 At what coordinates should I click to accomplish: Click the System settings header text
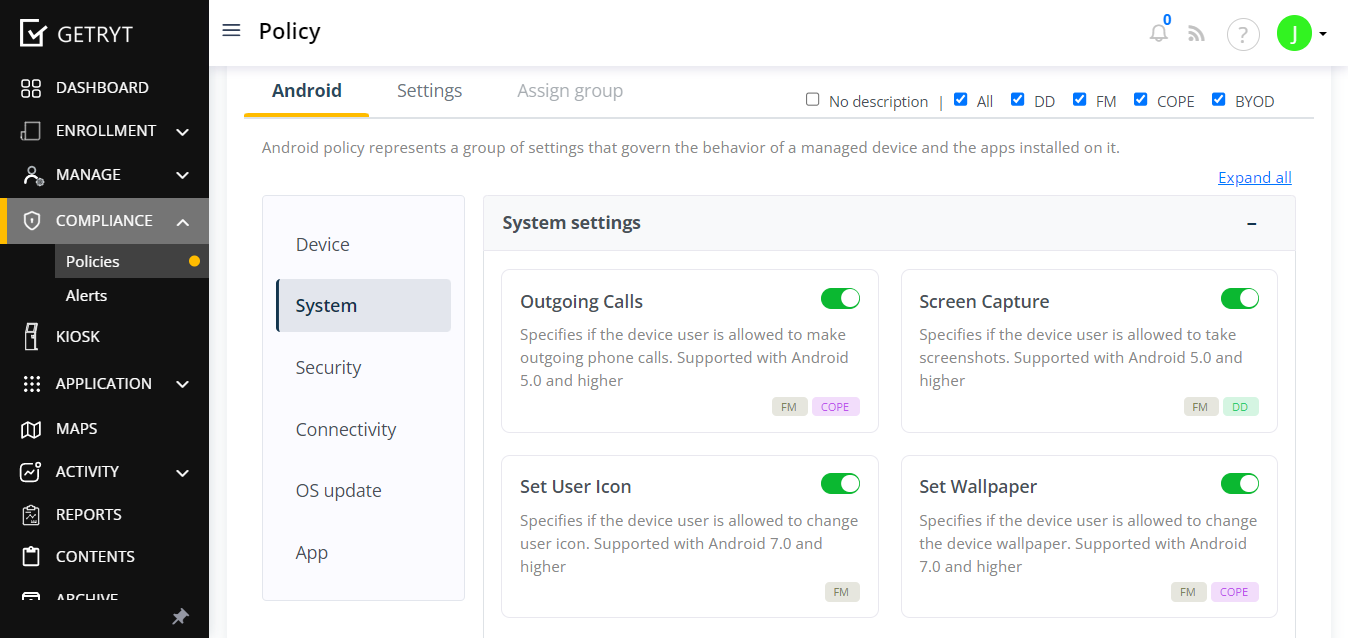click(571, 223)
